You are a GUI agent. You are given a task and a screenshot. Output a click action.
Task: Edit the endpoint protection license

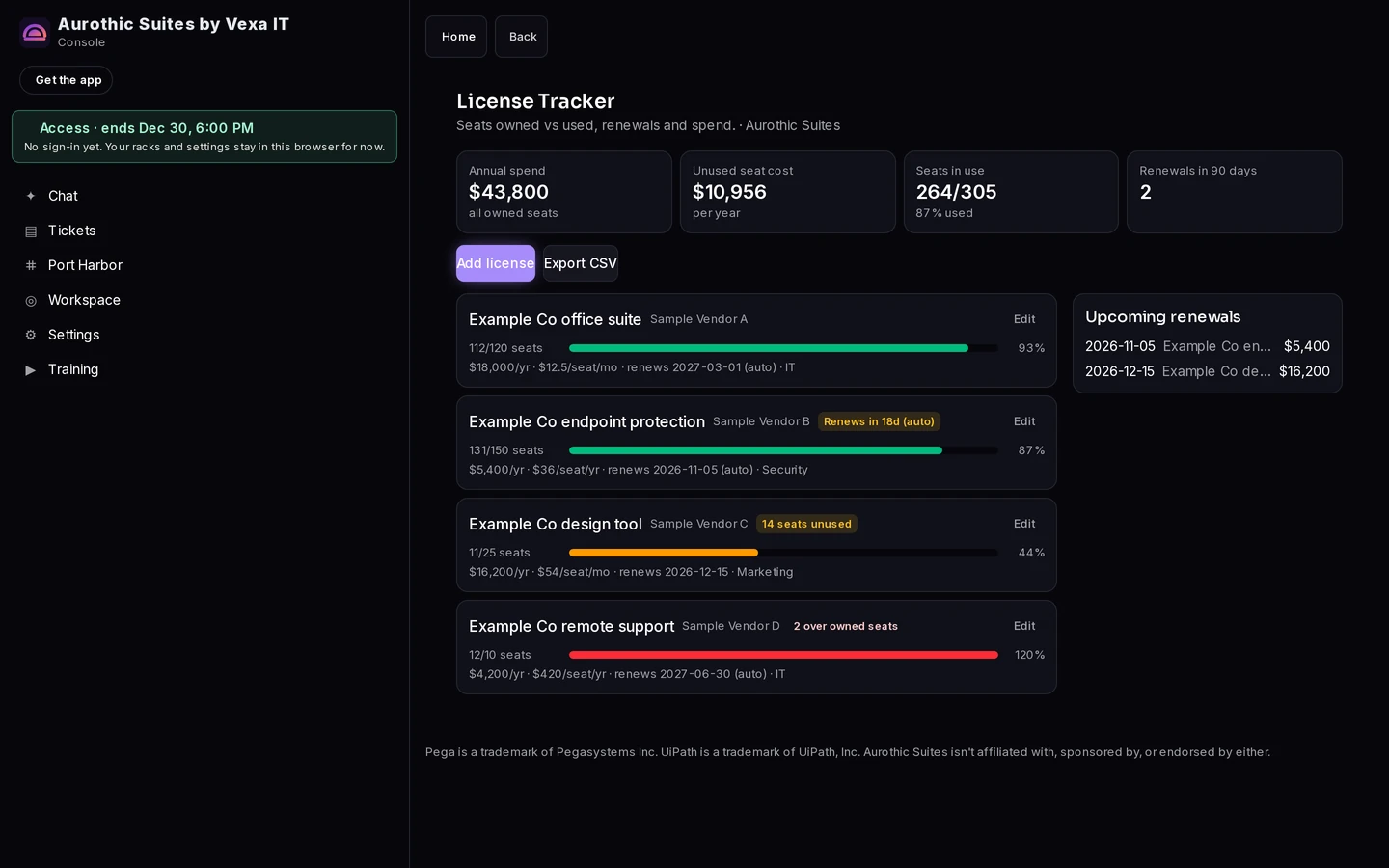(x=1024, y=421)
